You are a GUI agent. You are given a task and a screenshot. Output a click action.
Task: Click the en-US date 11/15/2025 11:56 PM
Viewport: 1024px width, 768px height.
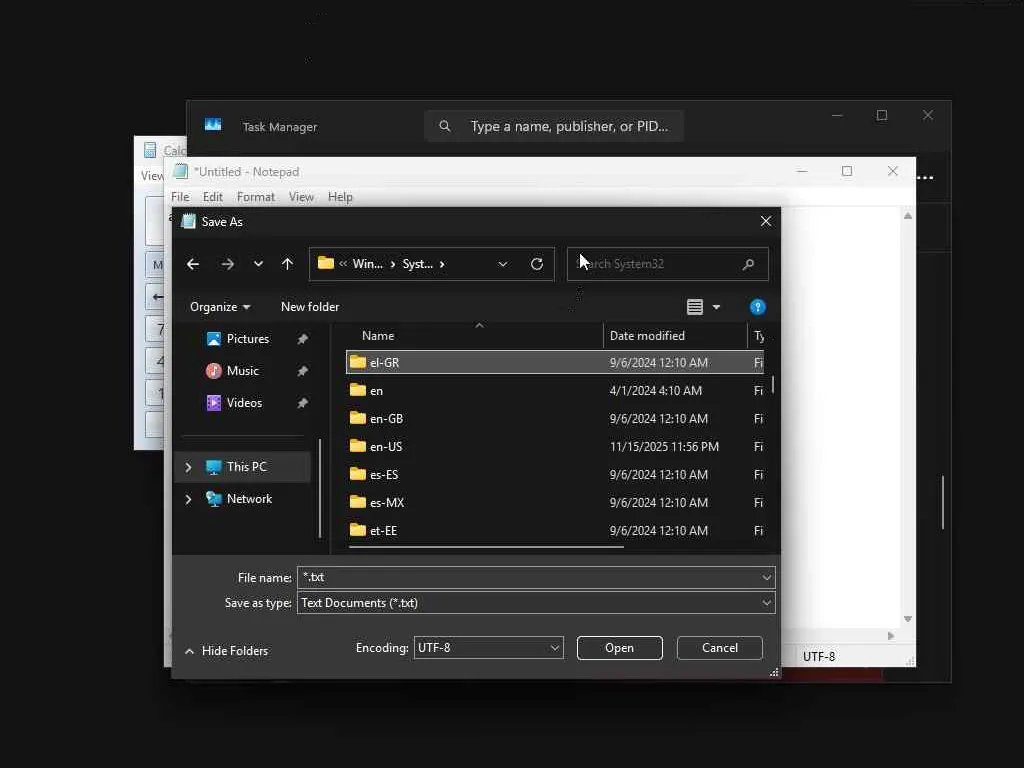pos(664,447)
